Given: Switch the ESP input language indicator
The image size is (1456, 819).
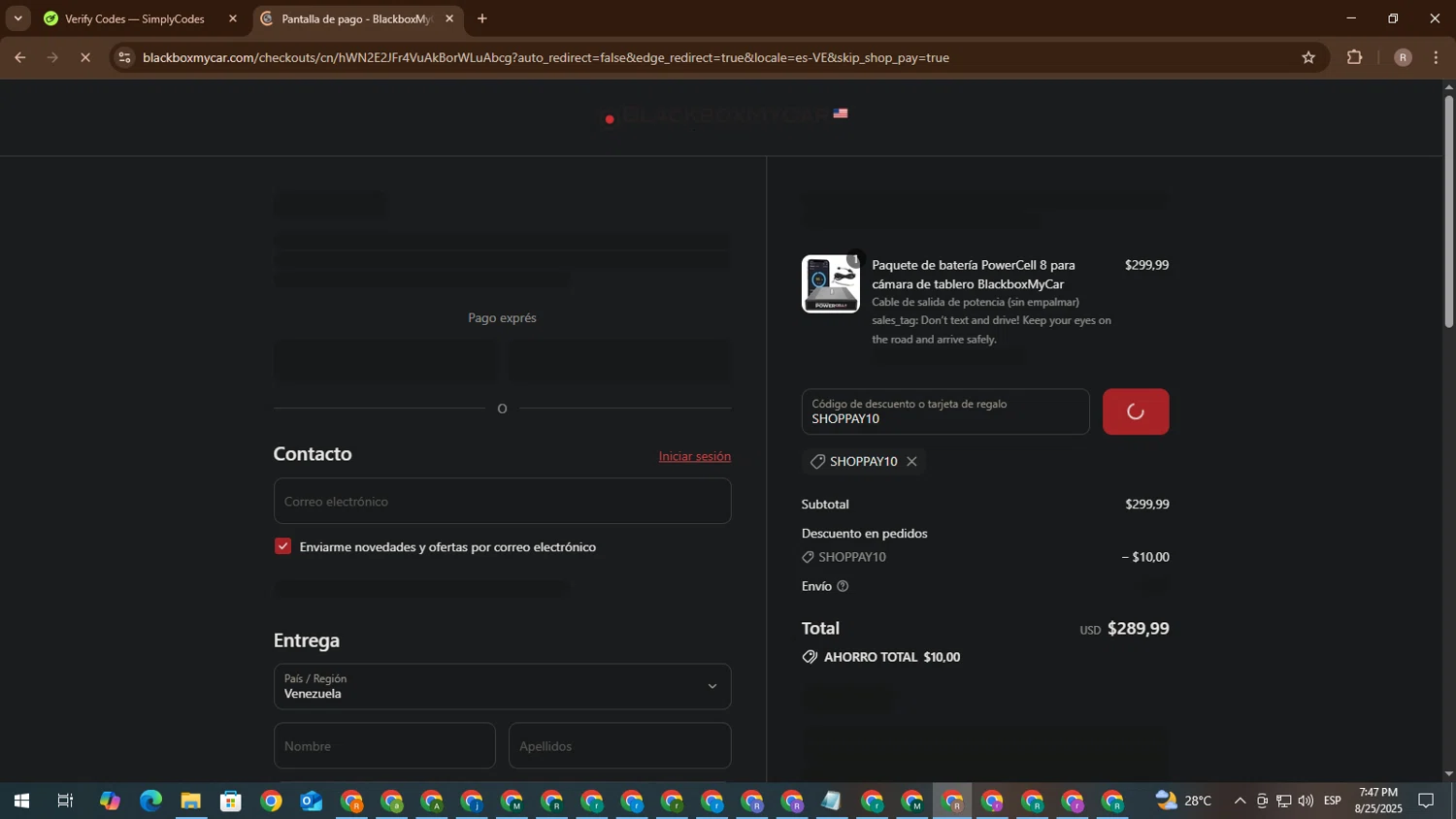Looking at the screenshot, I should click(x=1332, y=801).
